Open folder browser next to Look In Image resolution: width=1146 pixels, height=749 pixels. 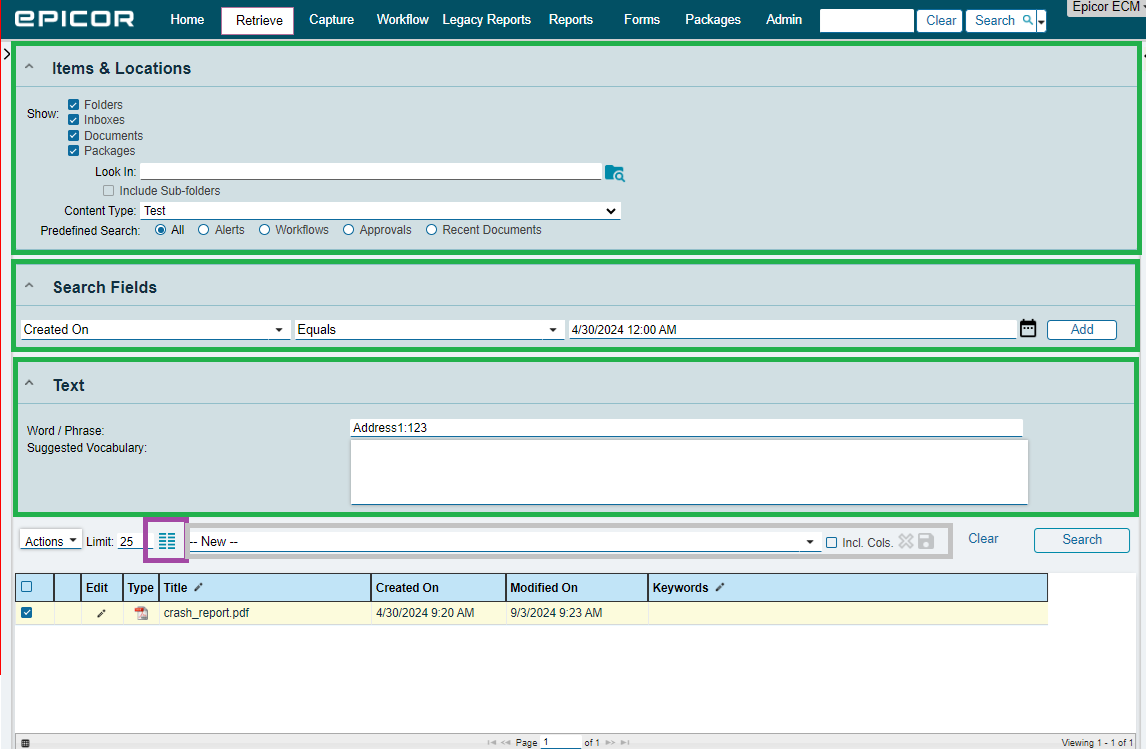(615, 173)
